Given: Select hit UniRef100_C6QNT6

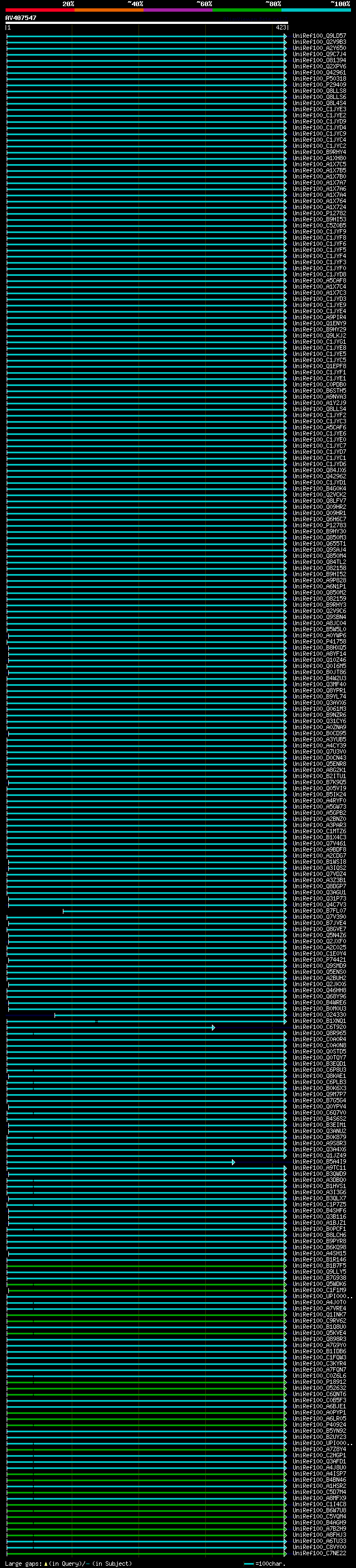Looking at the screenshot, I should (319, 1394).
